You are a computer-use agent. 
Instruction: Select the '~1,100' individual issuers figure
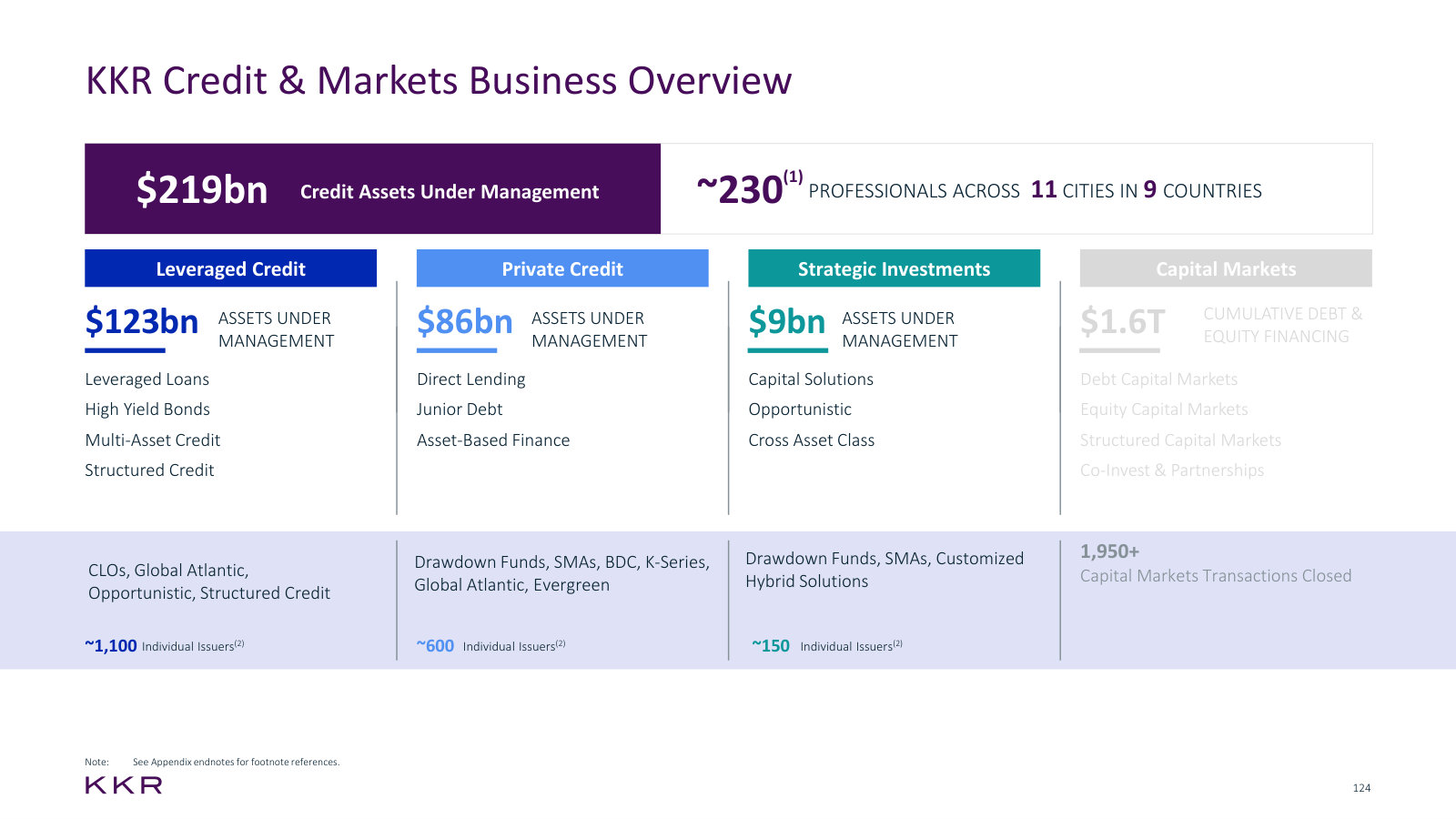pos(111,646)
